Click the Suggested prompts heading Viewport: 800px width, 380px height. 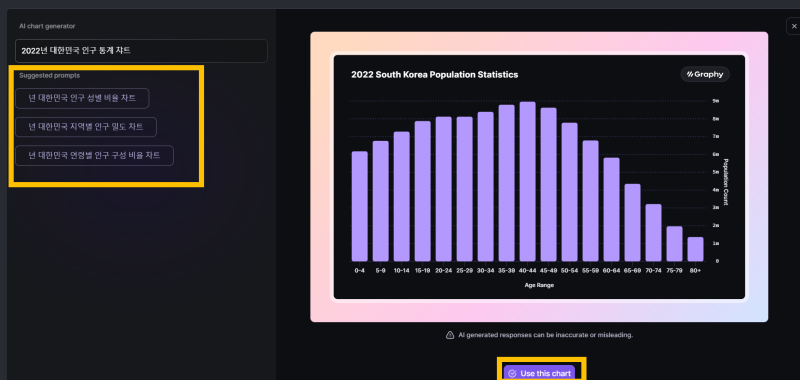pos(49,75)
